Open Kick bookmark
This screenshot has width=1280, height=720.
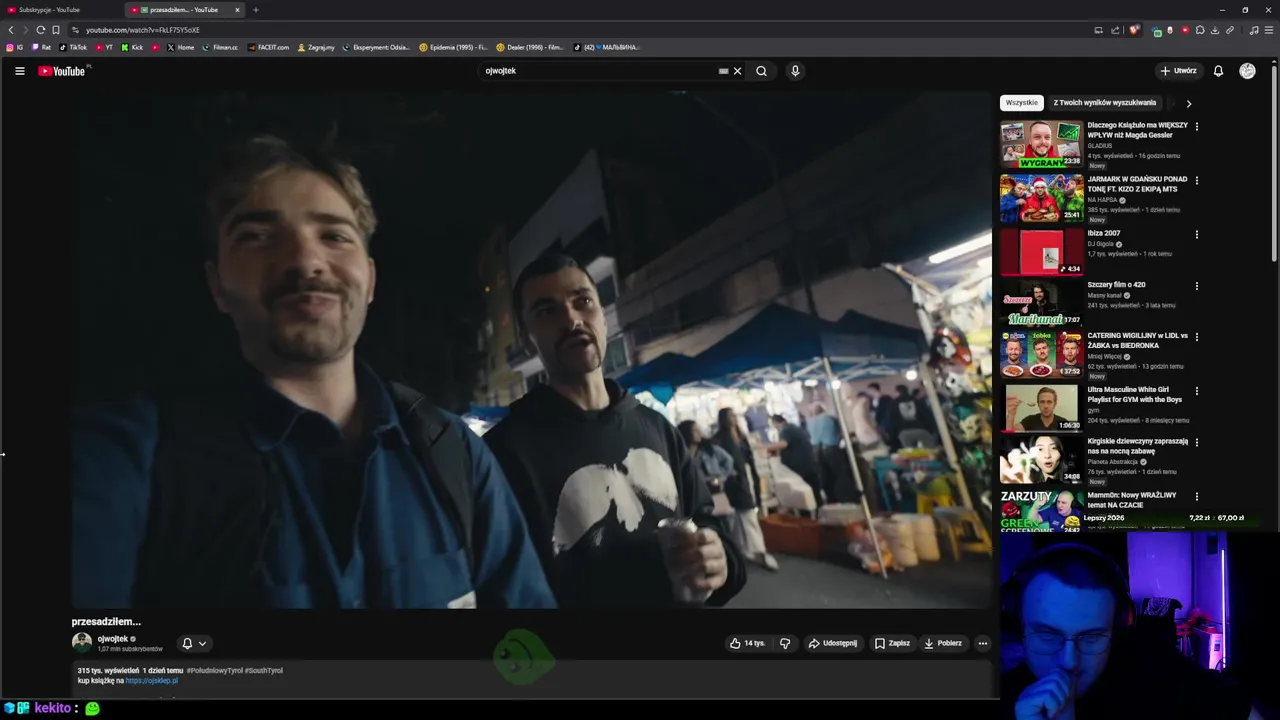coord(133,47)
